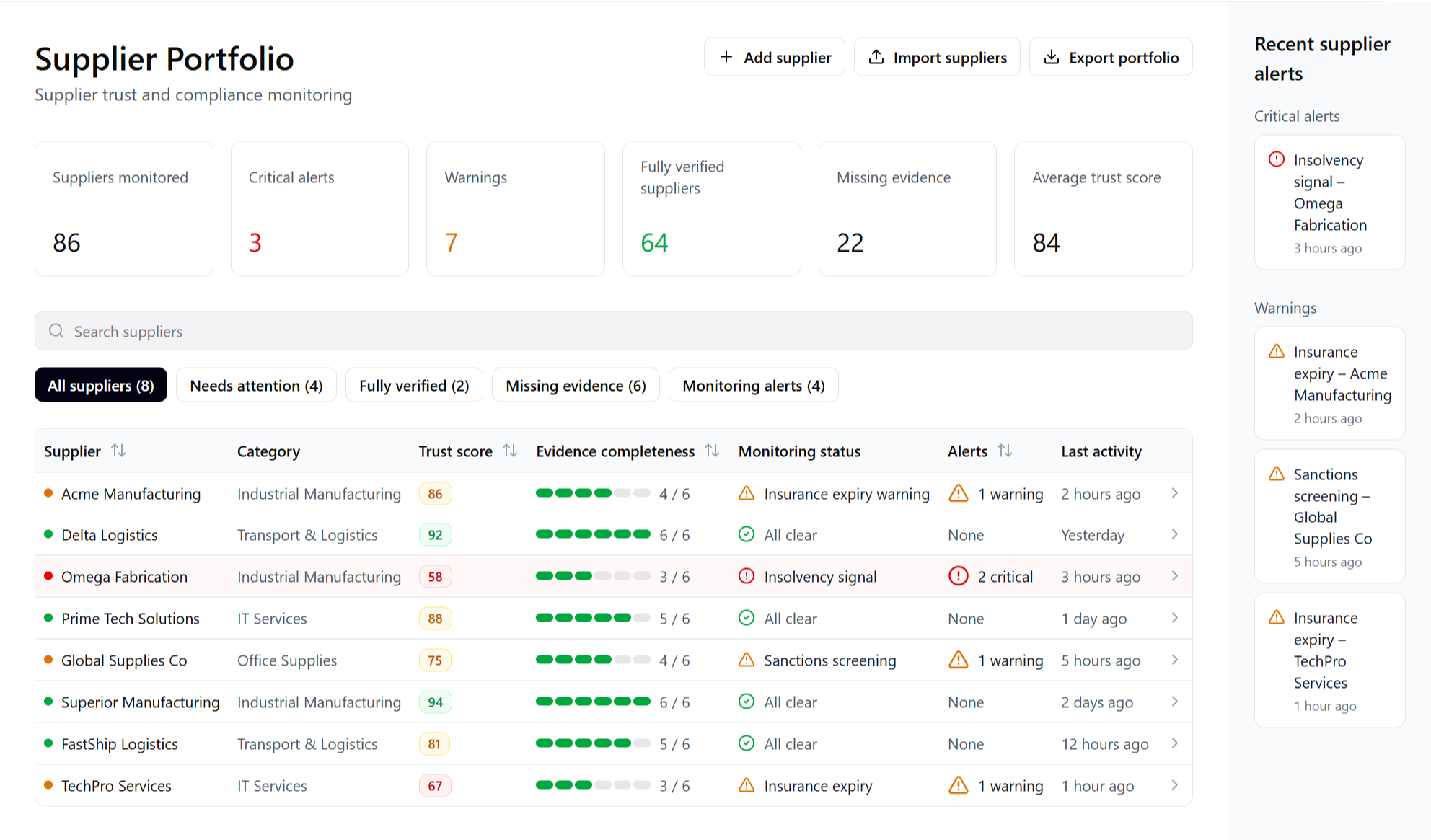The height and width of the screenshot is (840, 1431).
Task: Click the upload icon on Import suppliers
Action: click(x=877, y=56)
